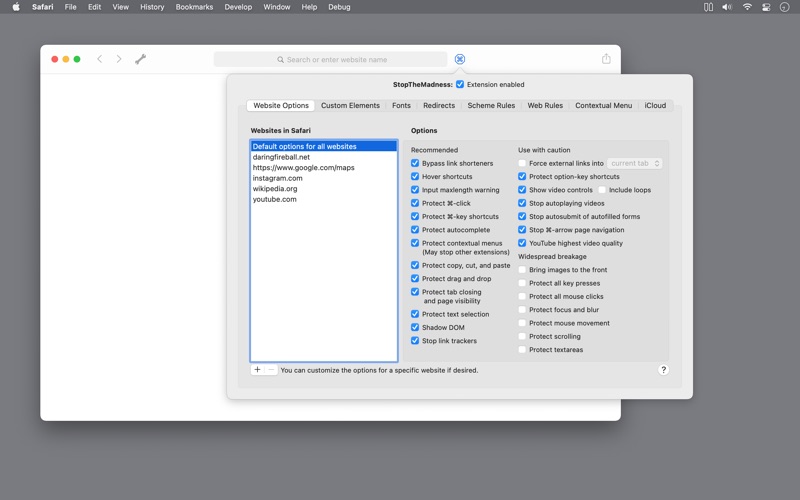Click the Wi-Fi icon in menu bar
This screenshot has height=500, width=800.
(x=747, y=7)
